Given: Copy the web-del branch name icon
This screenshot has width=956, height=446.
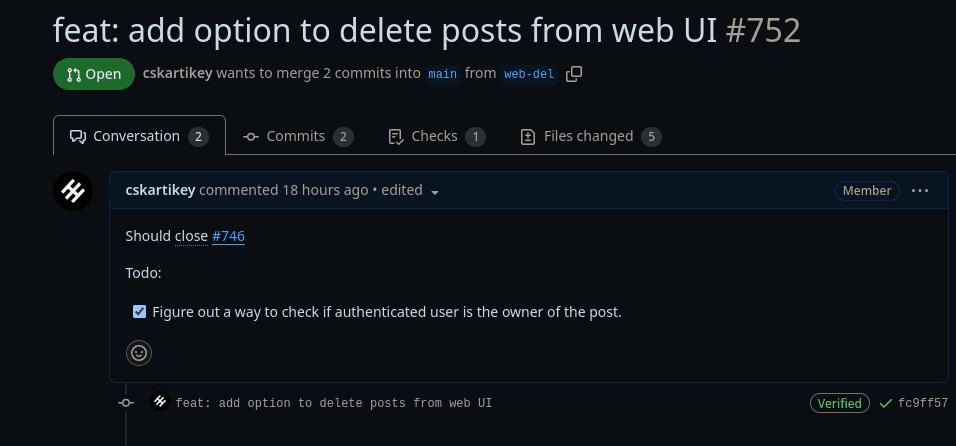Looking at the screenshot, I should click(x=574, y=74).
